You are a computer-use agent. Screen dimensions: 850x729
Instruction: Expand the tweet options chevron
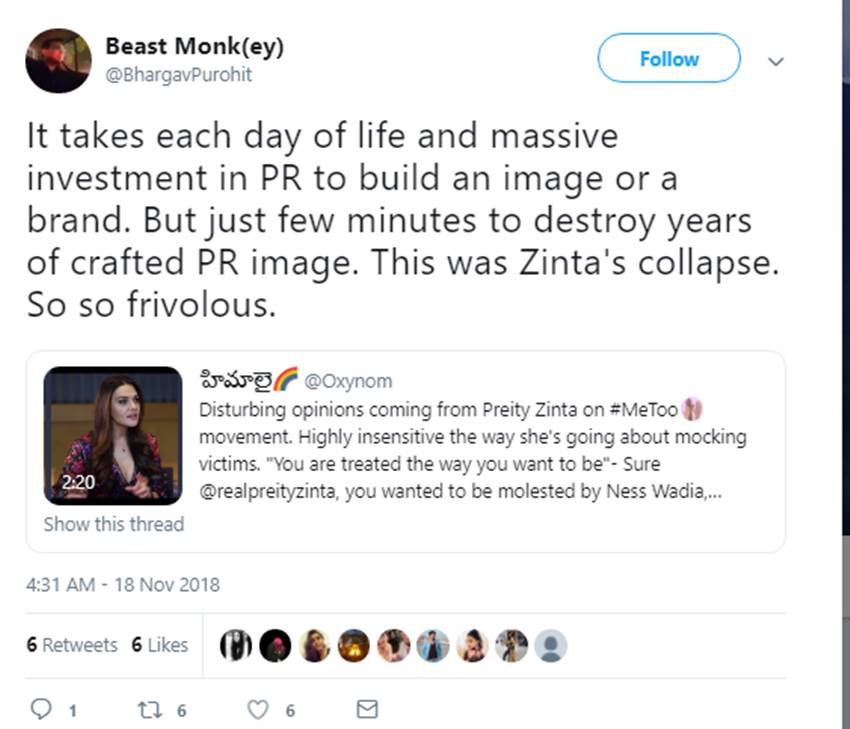(775, 61)
